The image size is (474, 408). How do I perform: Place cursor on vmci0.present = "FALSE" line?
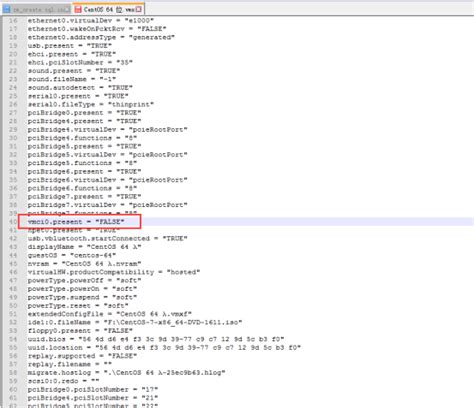point(76,222)
